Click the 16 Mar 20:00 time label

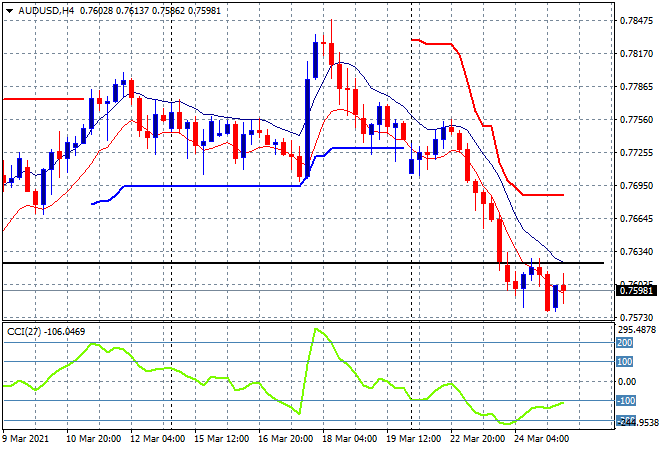pos(285,439)
